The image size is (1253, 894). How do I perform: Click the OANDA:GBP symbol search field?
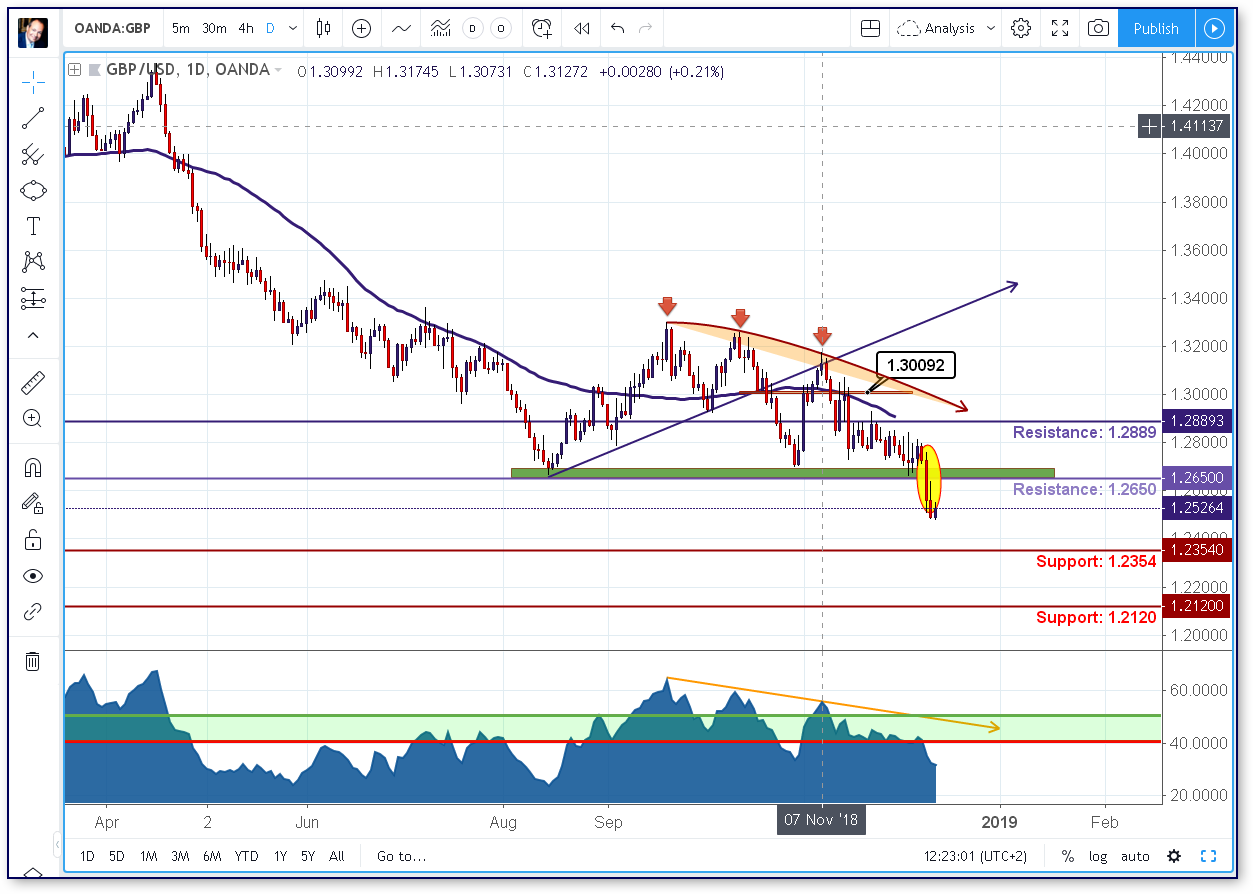(110, 28)
